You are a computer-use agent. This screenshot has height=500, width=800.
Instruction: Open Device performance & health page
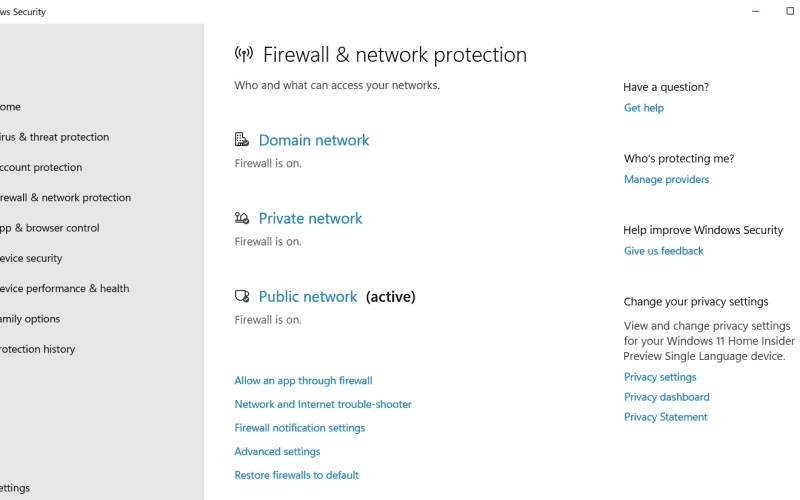point(64,288)
